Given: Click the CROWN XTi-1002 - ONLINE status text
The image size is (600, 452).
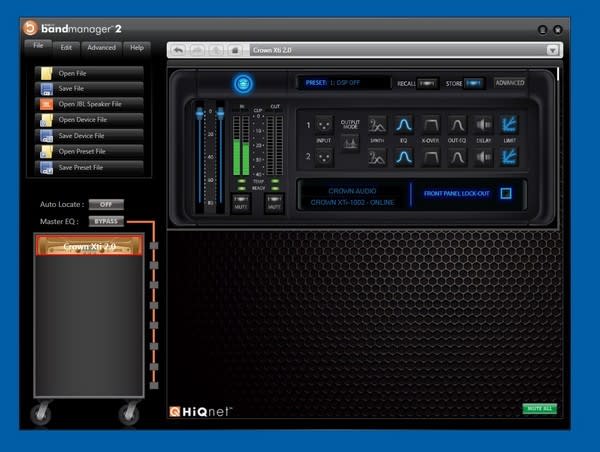Looking at the screenshot, I should click(x=352, y=202).
